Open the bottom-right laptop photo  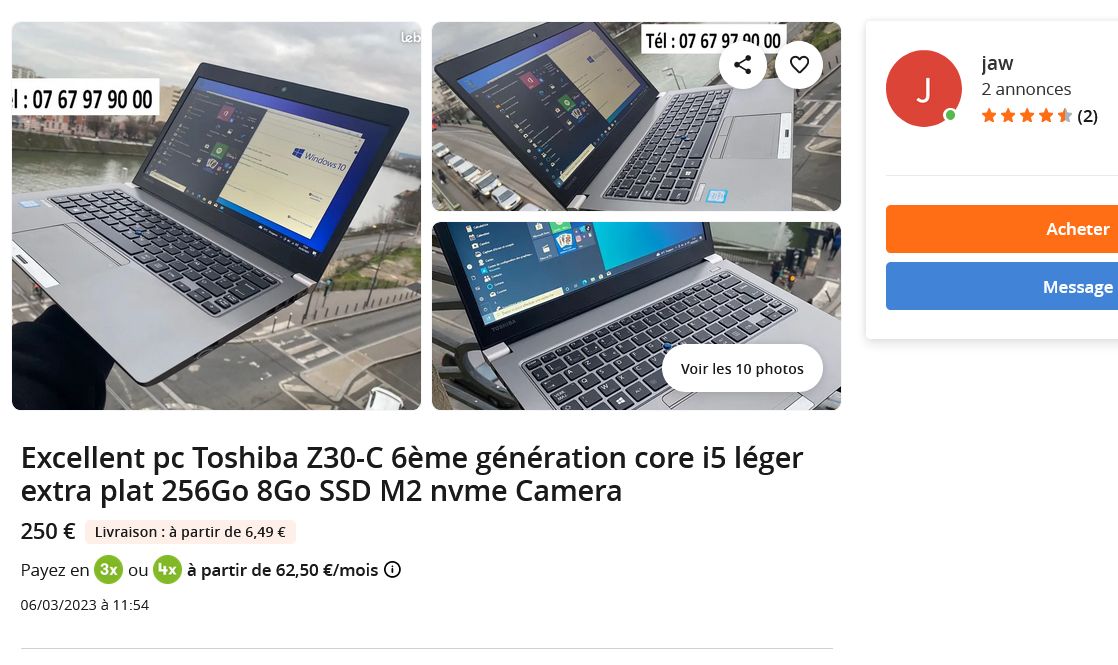(x=636, y=316)
